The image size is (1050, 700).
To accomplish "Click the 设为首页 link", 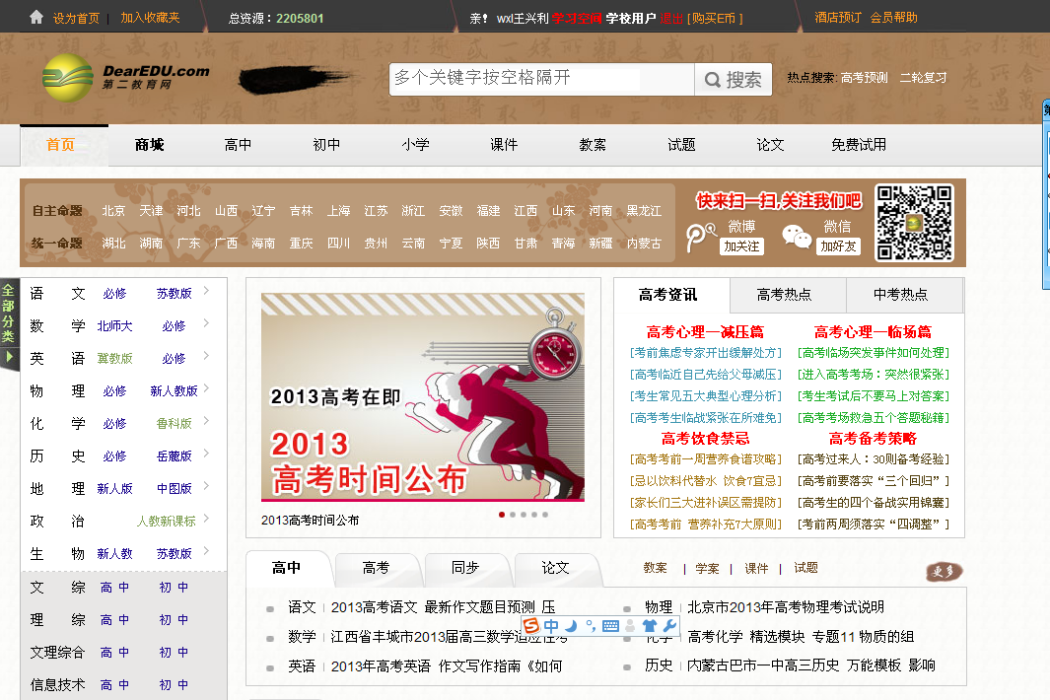I will click(76, 18).
